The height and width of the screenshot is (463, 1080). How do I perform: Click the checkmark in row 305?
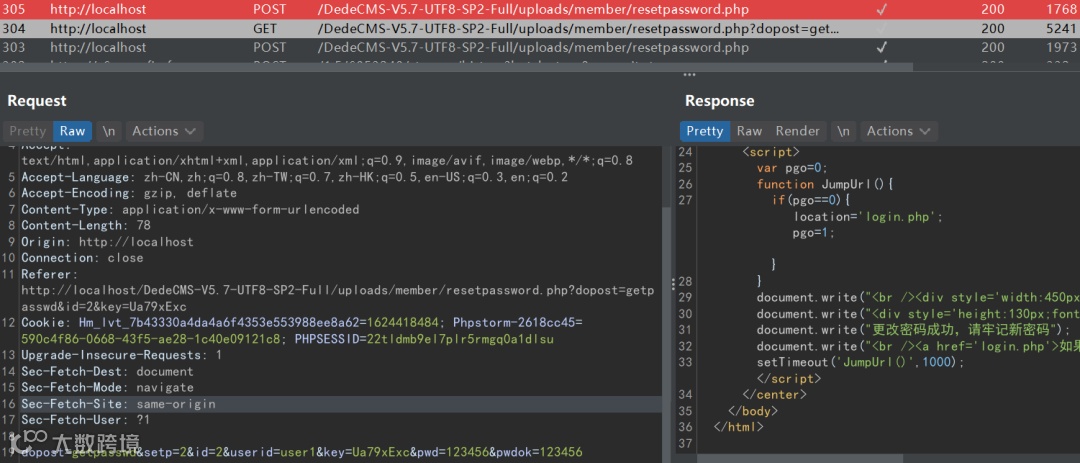click(x=881, y=10)
